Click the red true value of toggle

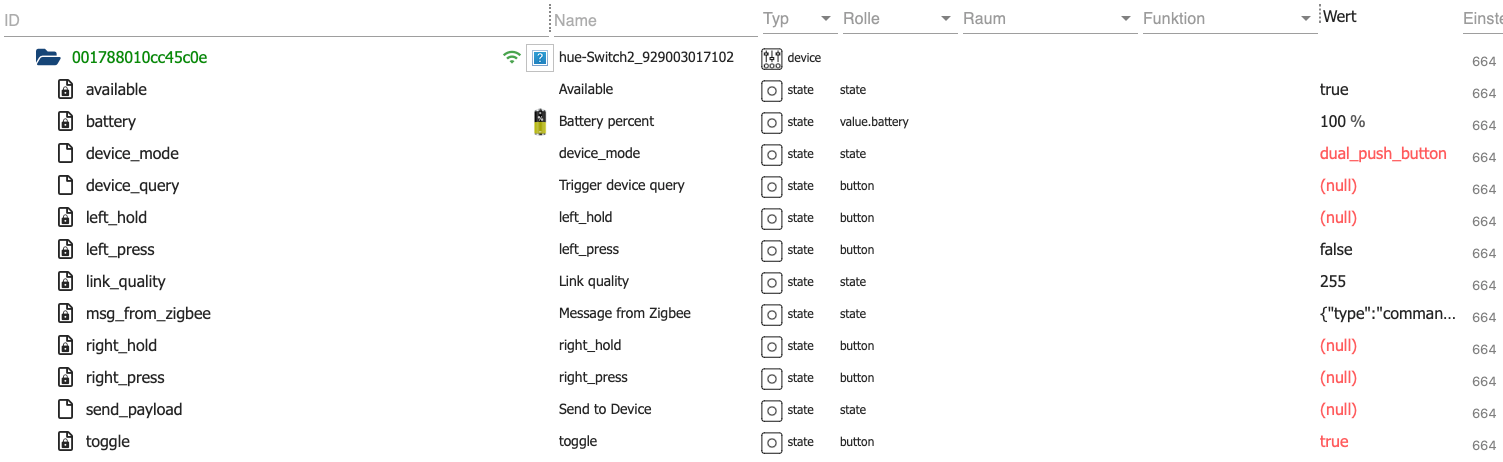coord(1334,442)
